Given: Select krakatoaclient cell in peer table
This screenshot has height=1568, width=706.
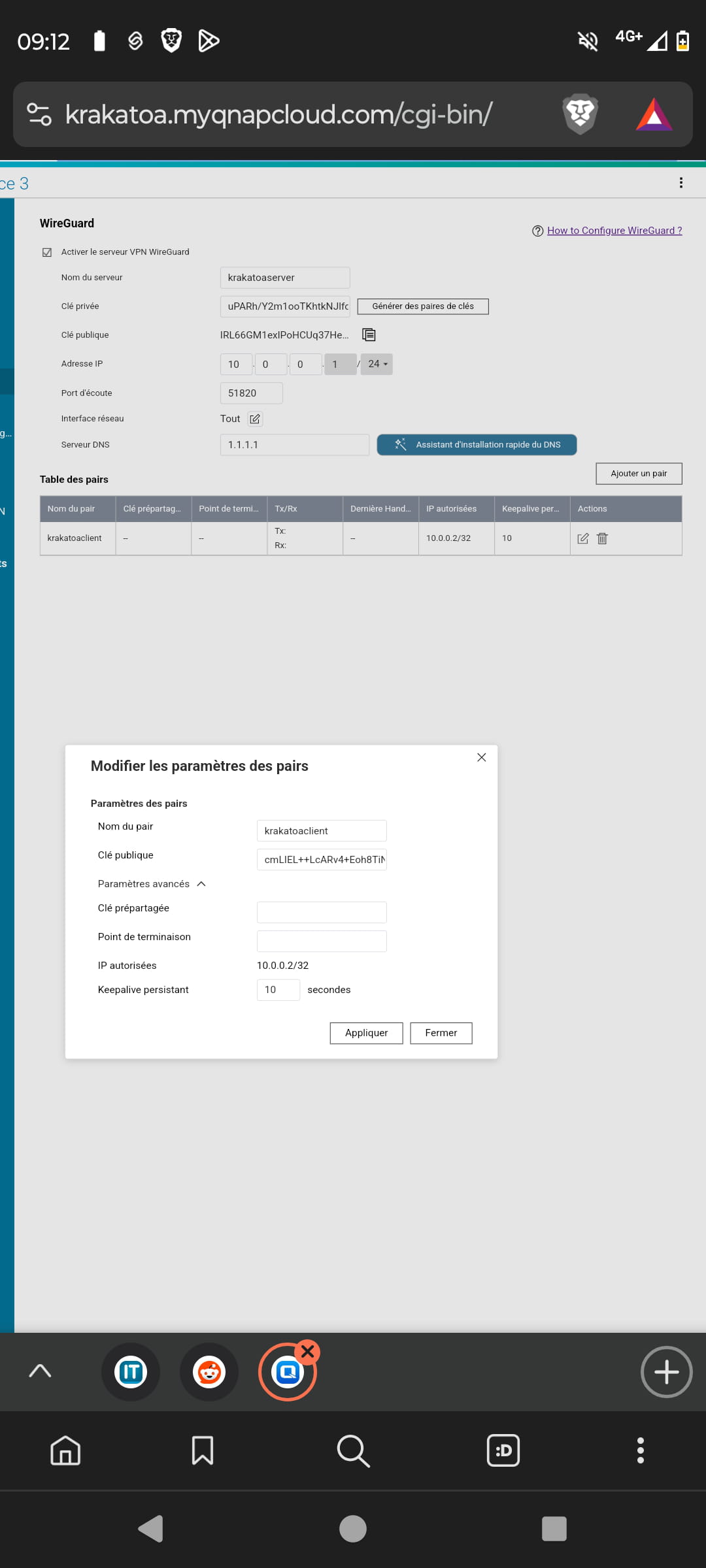Looking at the screenshot, I should tap(78, 538).
